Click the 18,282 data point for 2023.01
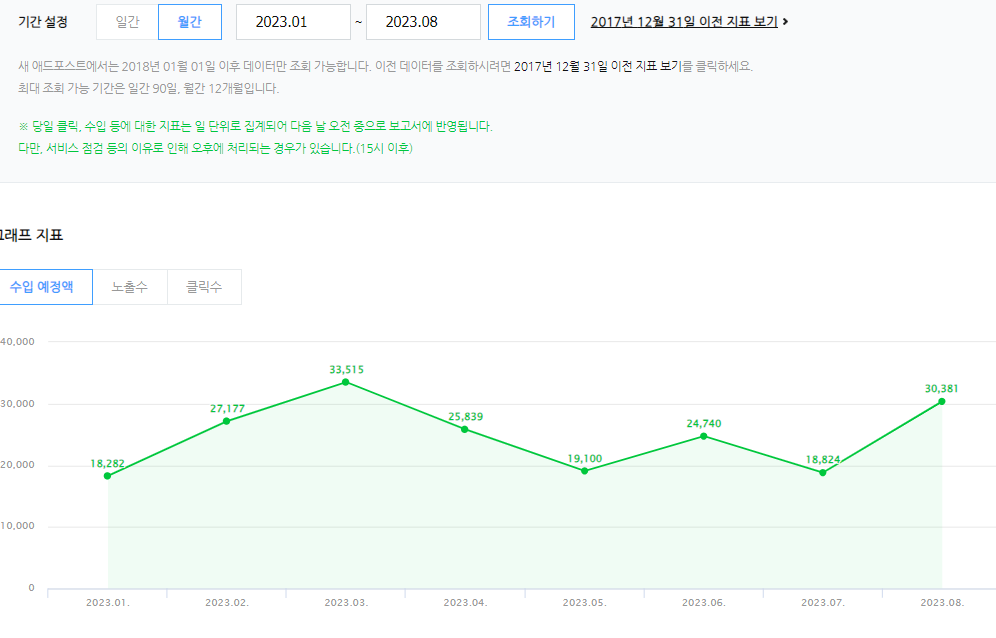Viewport: 996px width, 638px height. (x=107, y=476)
